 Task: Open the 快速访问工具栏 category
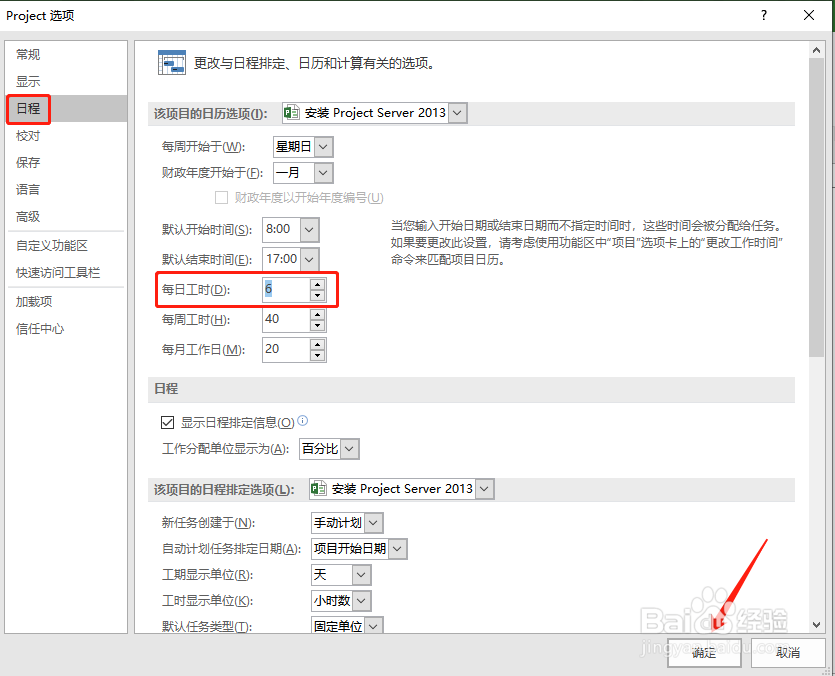pyautogui.click(x=67, y=273)
